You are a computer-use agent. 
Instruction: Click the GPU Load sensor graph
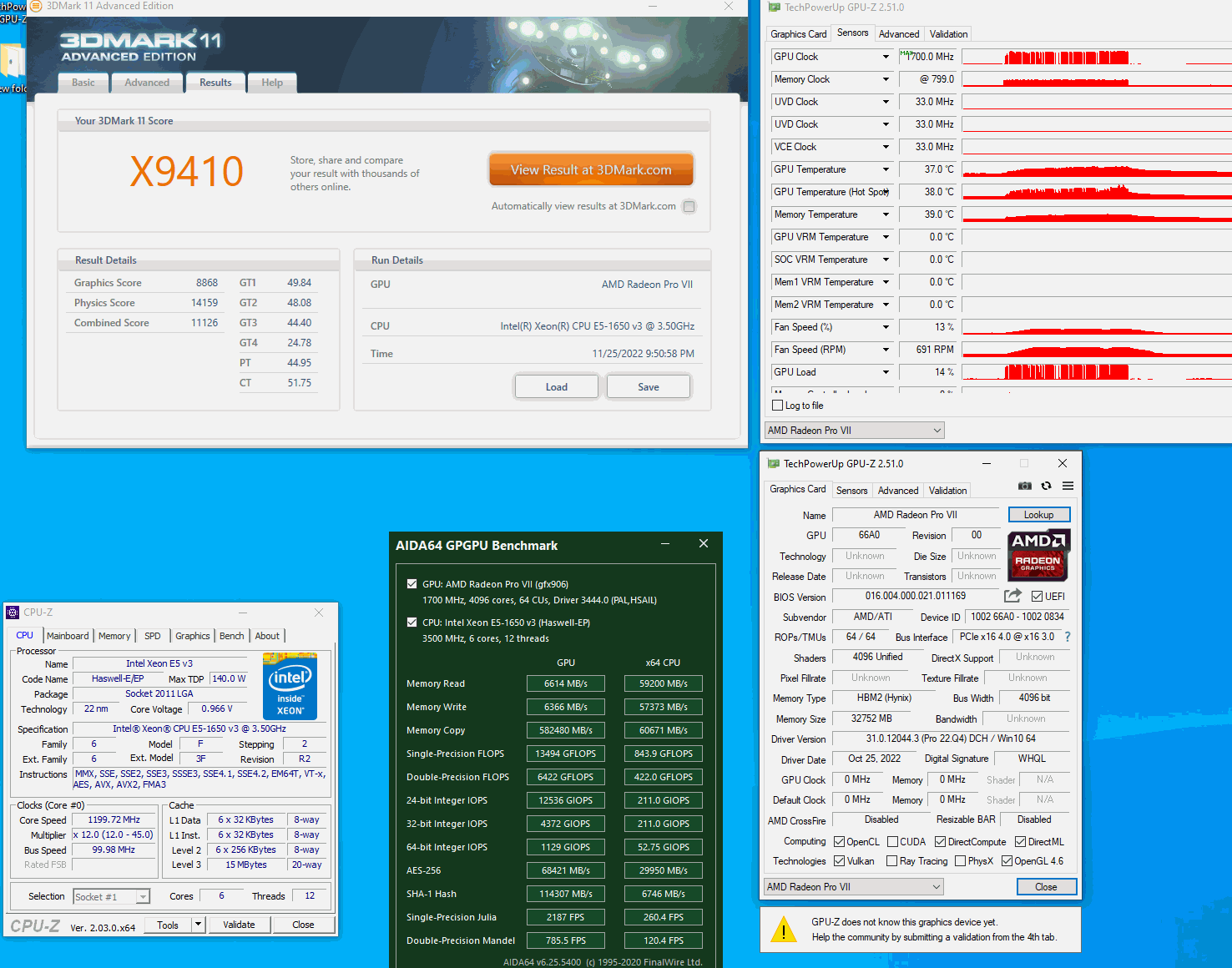click(1096, 372)
